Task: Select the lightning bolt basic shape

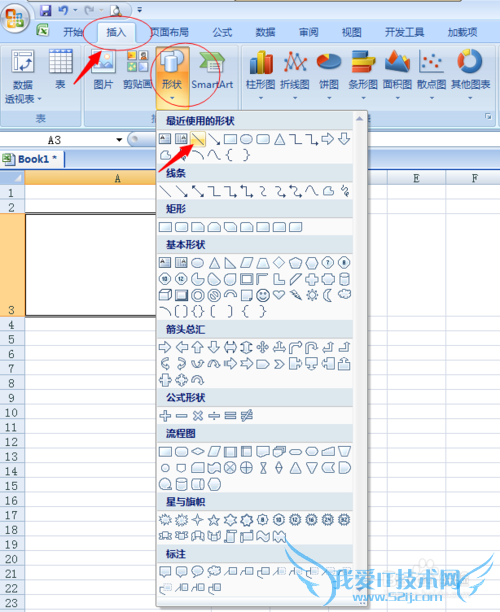Action: (x=295, y=295)
